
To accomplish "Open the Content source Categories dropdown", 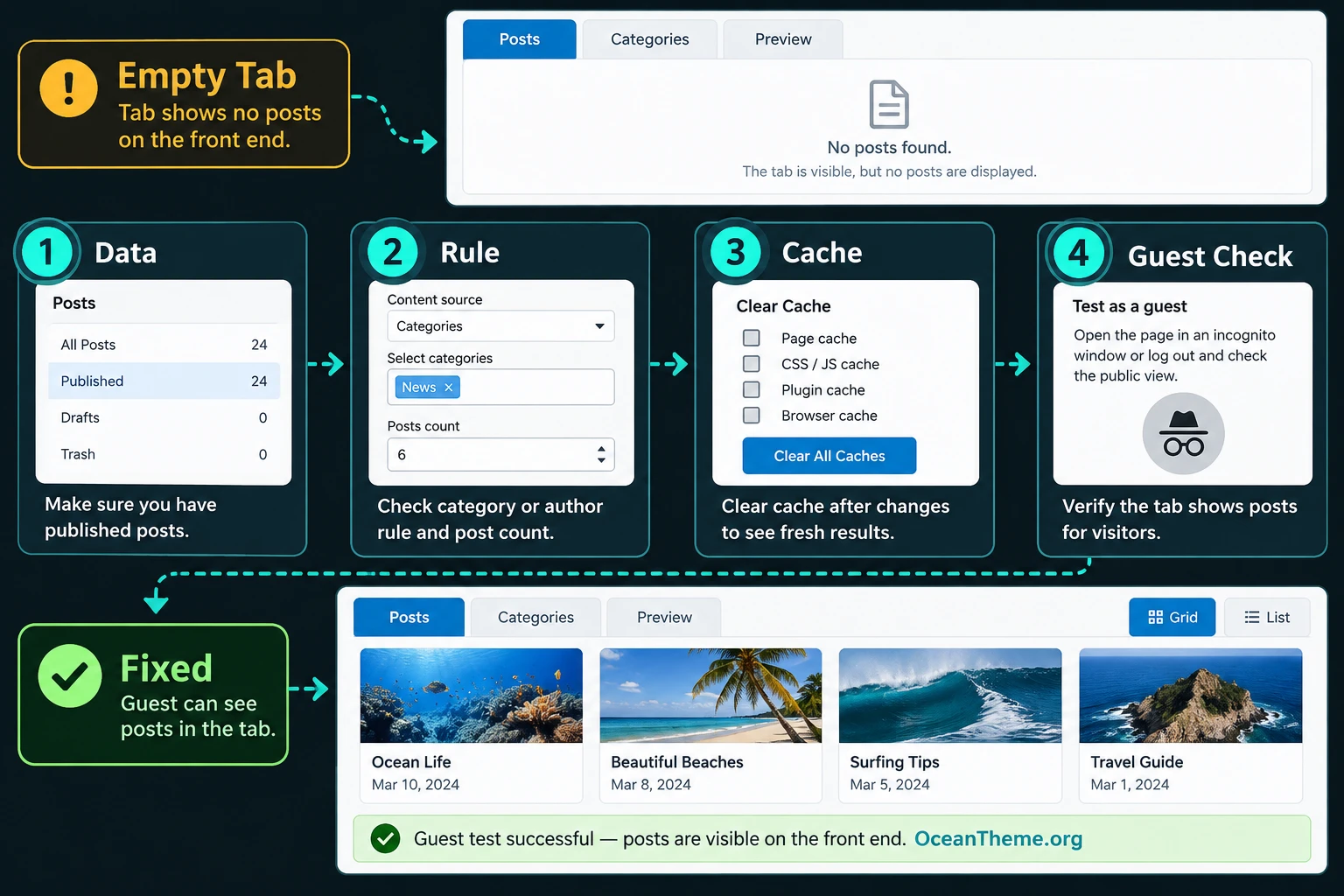I will (500, 326).
